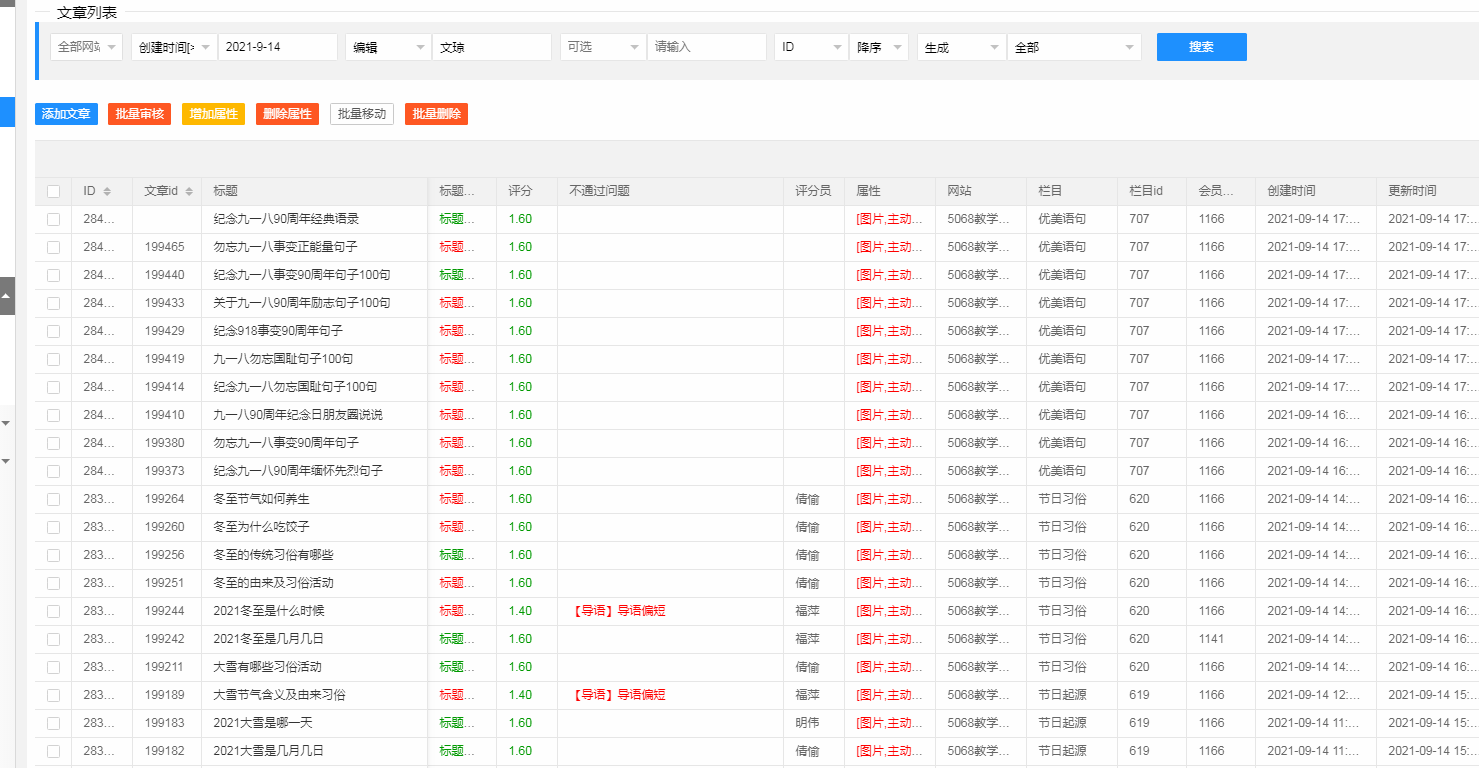Expand the ID sort-field dropdown
This screenshot has width=1479, height=768.
(x=811, y=47)
